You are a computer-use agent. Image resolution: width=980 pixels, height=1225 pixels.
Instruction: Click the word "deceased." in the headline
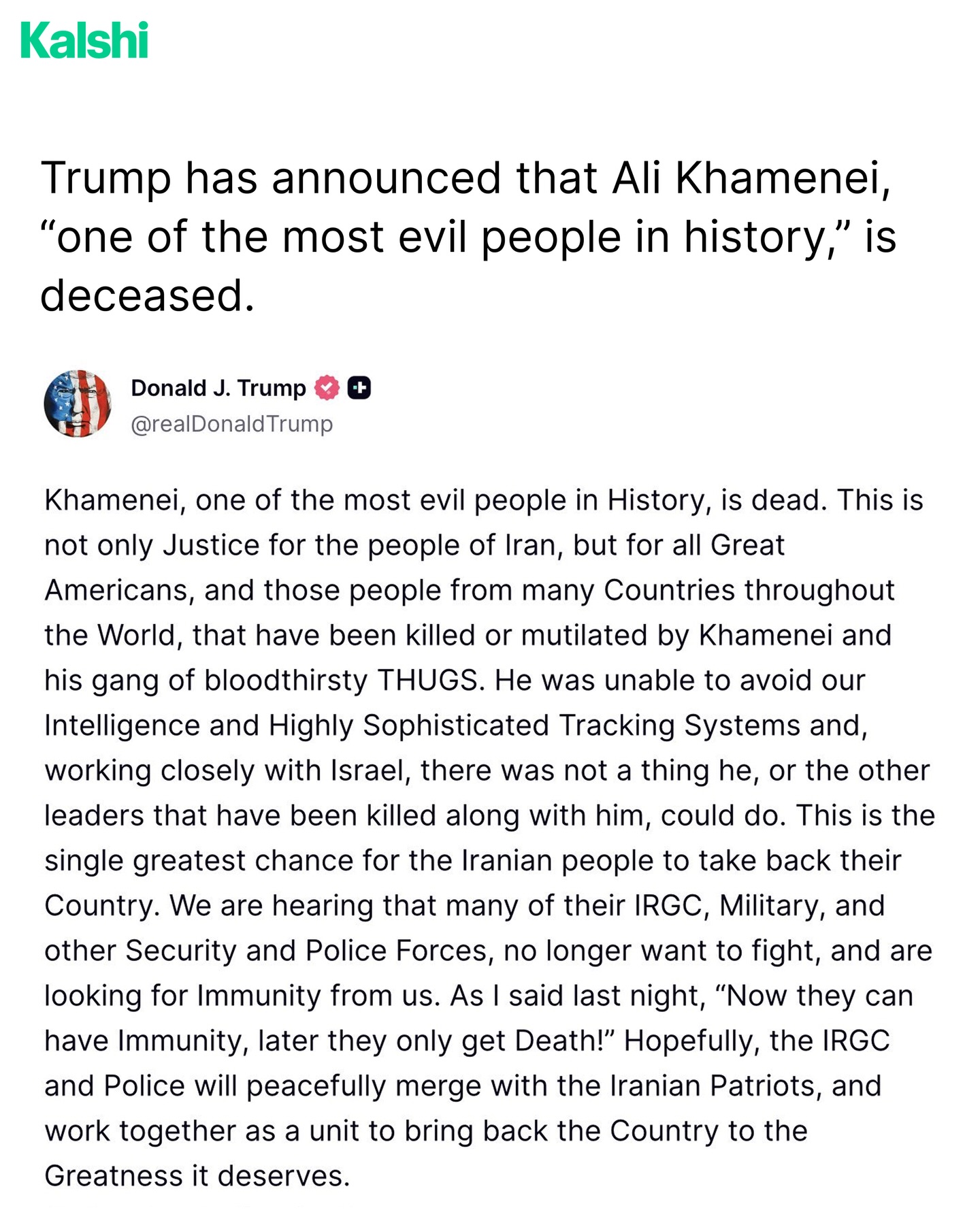[x=147, y=296]
